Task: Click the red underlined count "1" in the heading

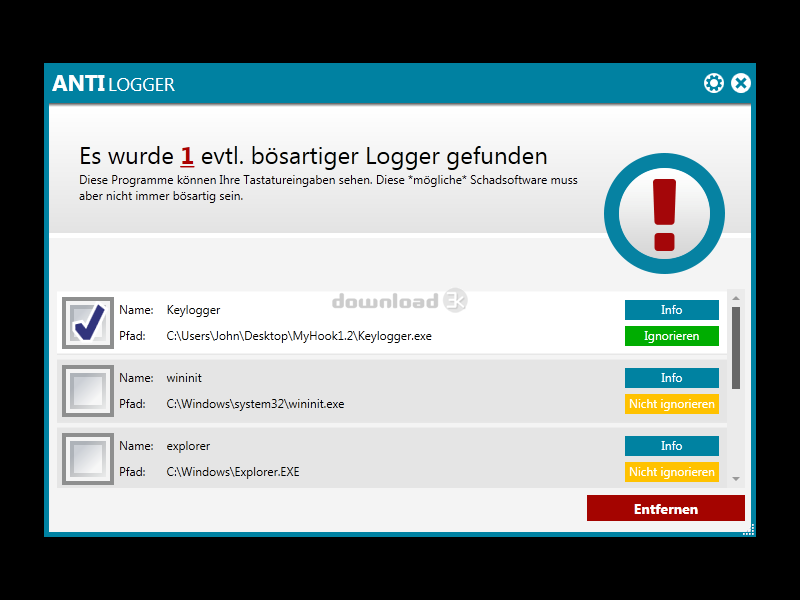Action: click(187, 157)
